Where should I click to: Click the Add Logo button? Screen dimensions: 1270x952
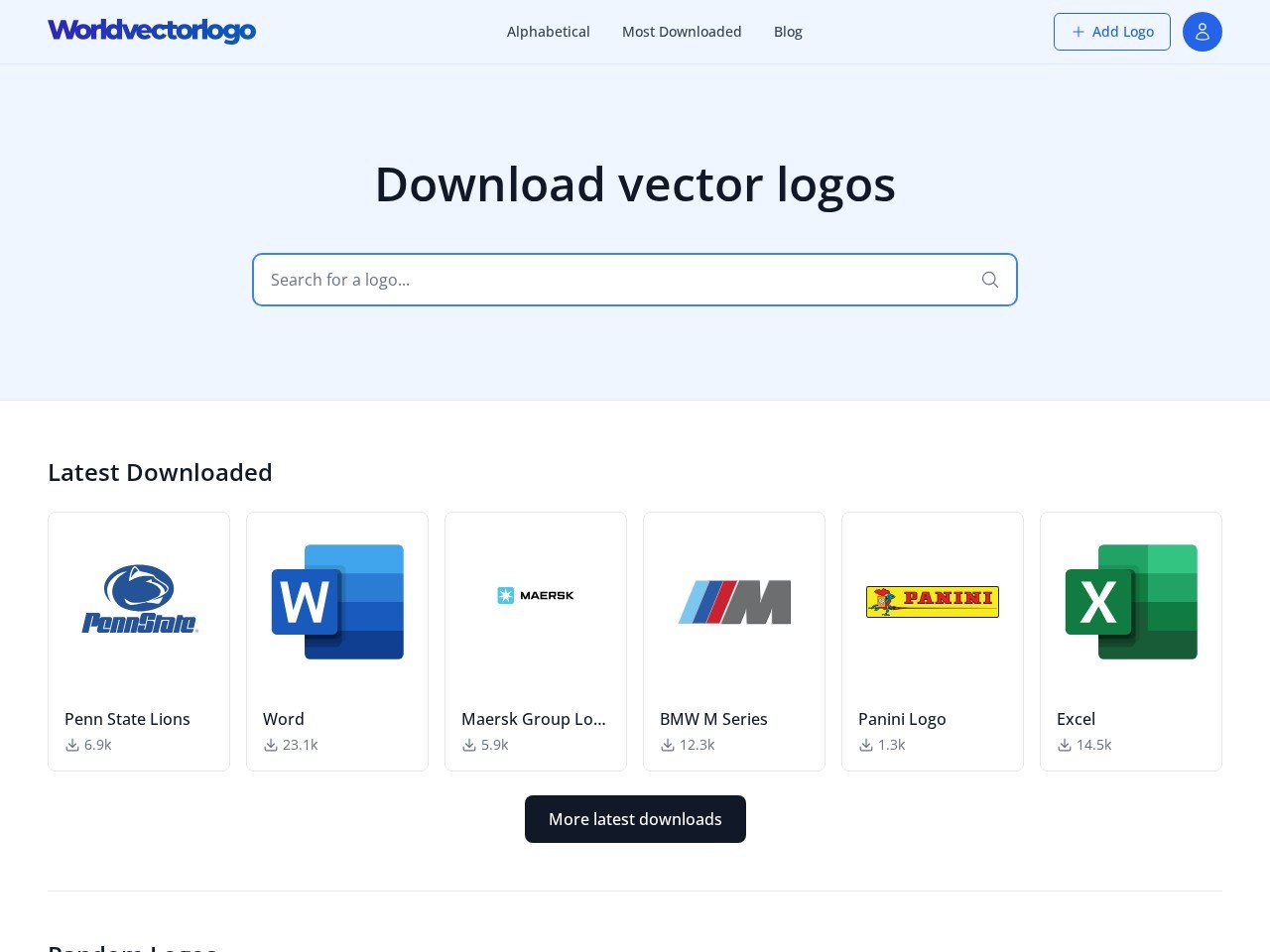click(1112, 32)
